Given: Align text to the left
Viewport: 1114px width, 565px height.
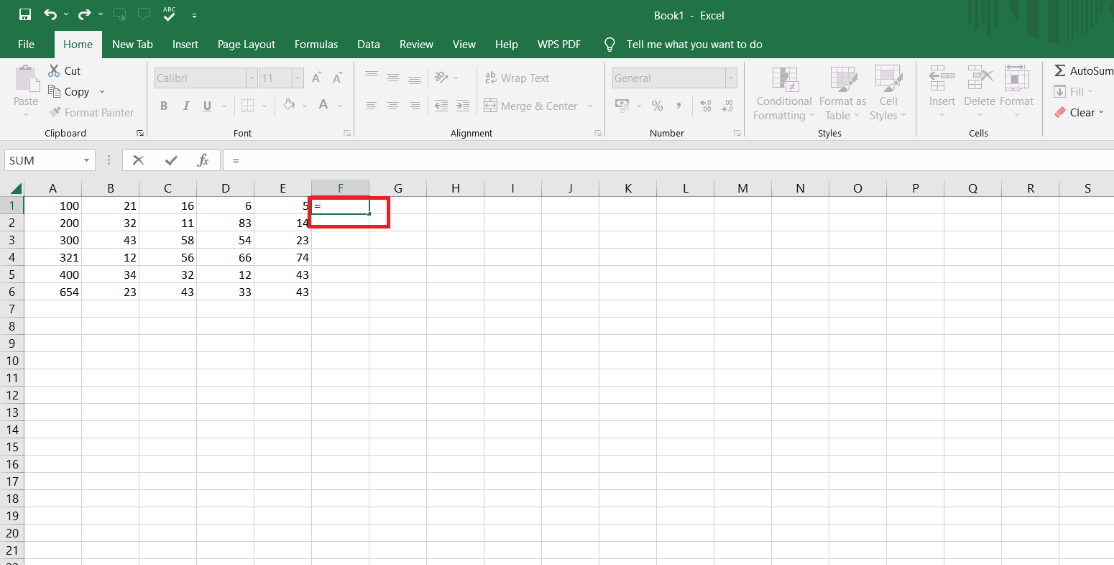Looking at the screenshot, I should [x=372, y=106].
